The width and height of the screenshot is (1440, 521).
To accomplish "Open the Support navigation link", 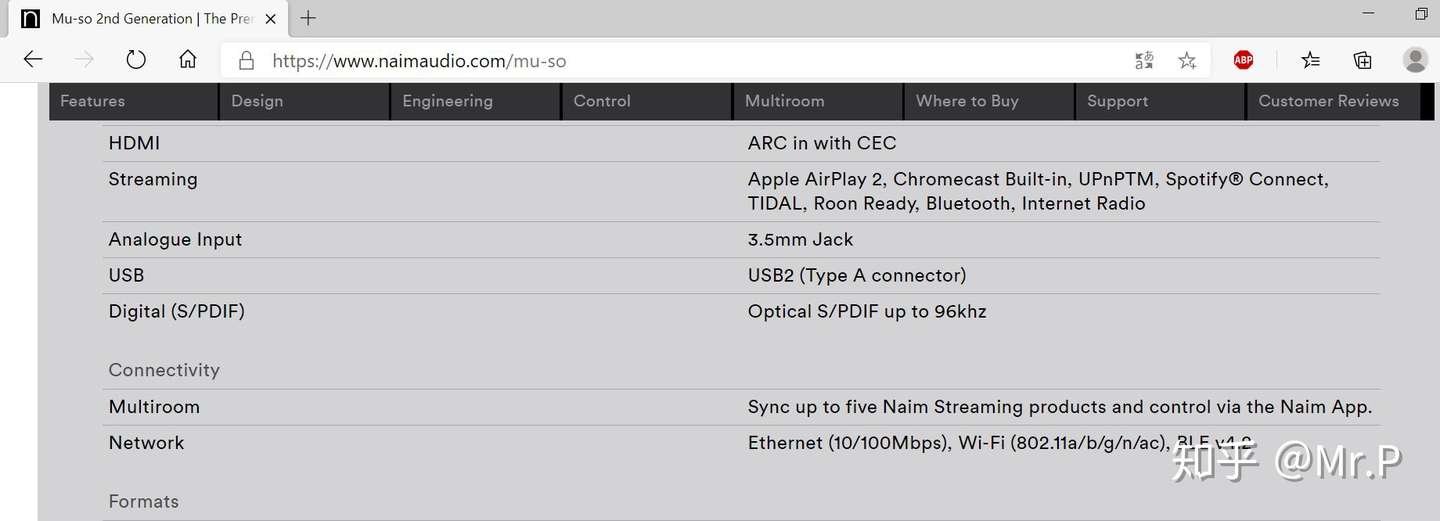I will coord(1160,101).
